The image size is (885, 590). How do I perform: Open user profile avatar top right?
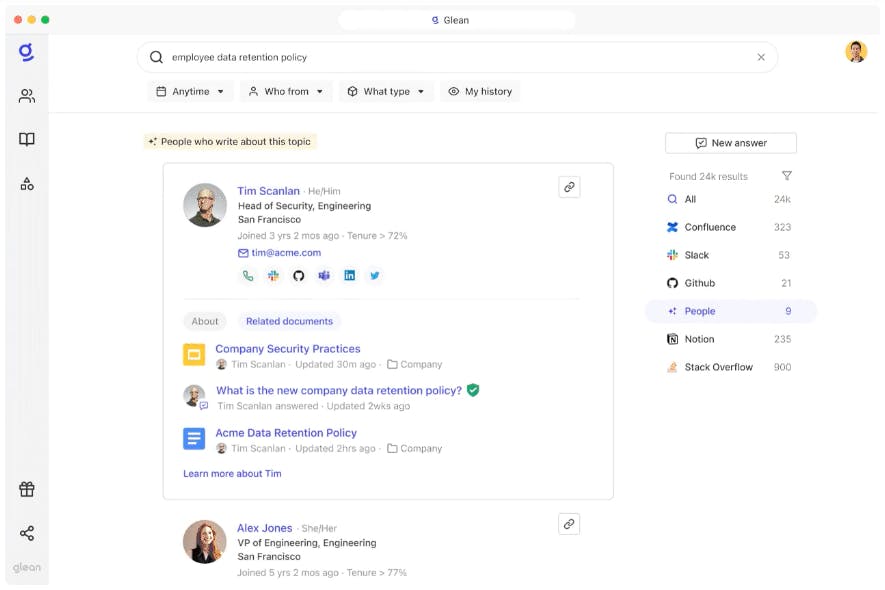click(x=856, y=52)
